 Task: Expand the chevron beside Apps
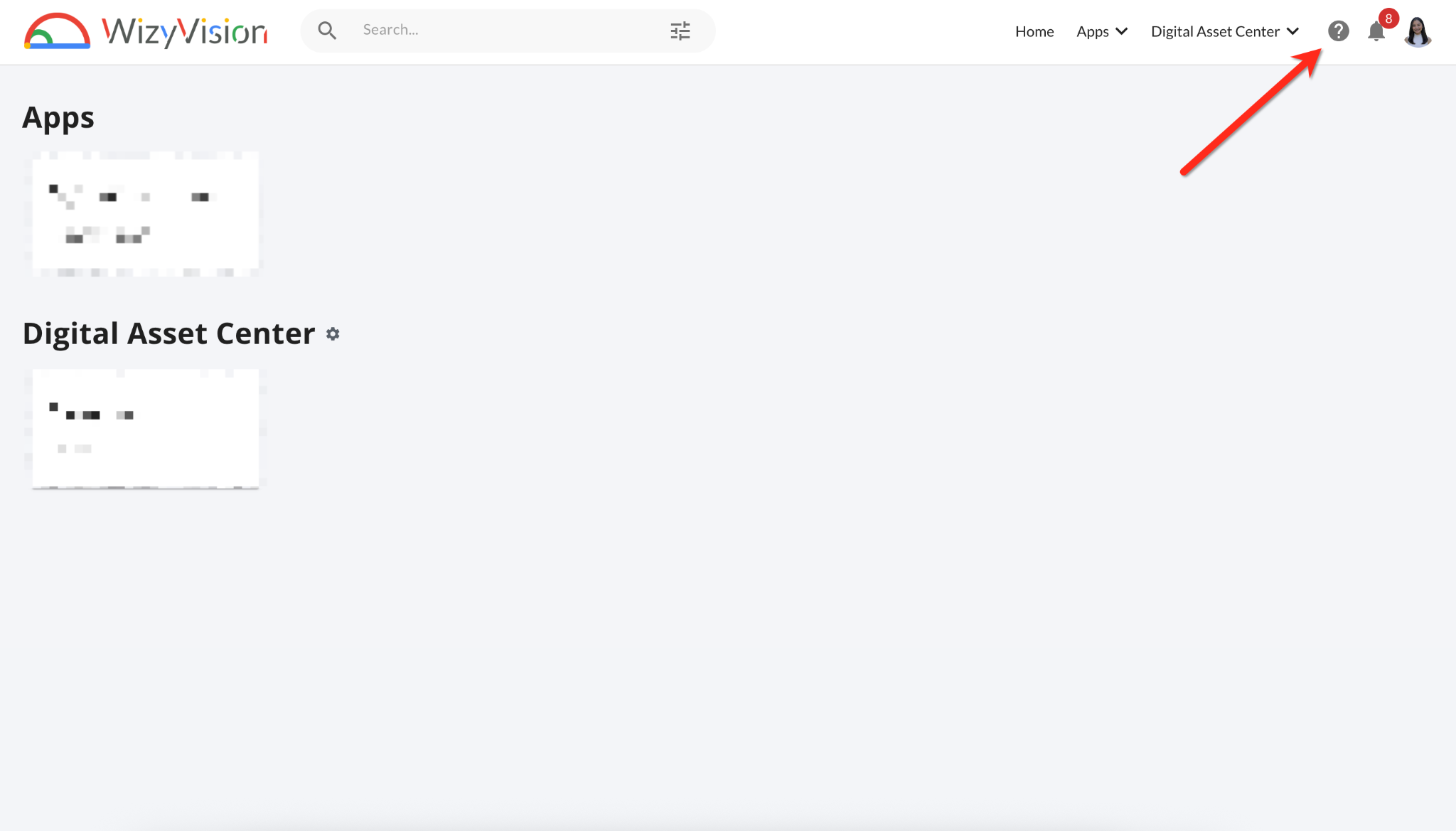click(1122, 31)
